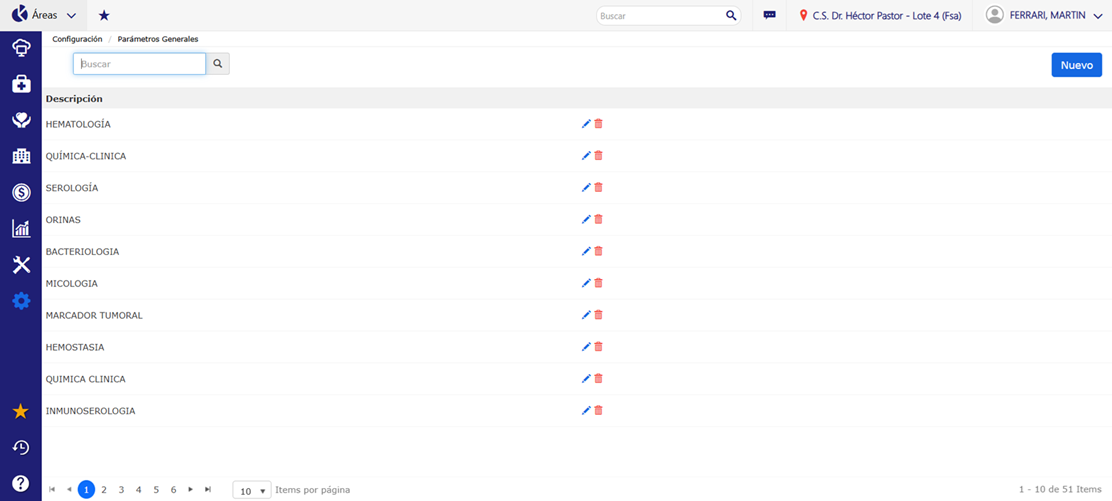1112x501 pixels.
Task: Open the chat messages icon
Action: click(769, 15)
